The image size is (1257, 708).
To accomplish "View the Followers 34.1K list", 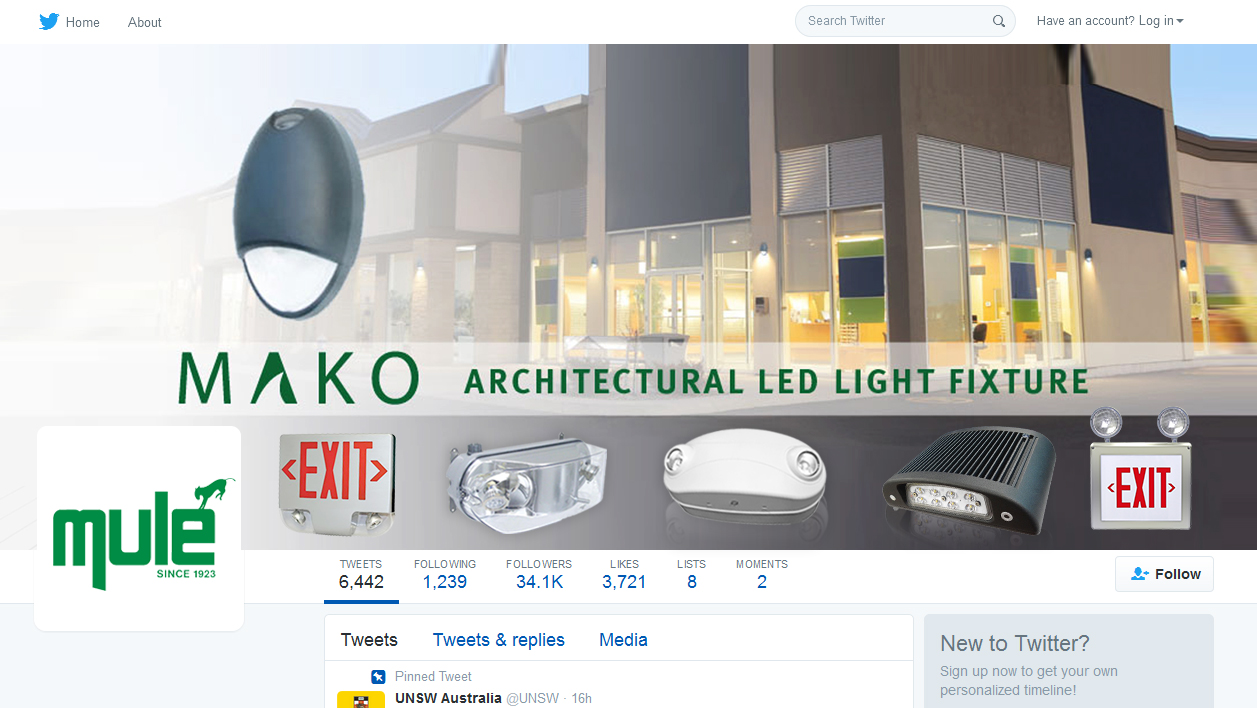I will click(x=539, y=575).
